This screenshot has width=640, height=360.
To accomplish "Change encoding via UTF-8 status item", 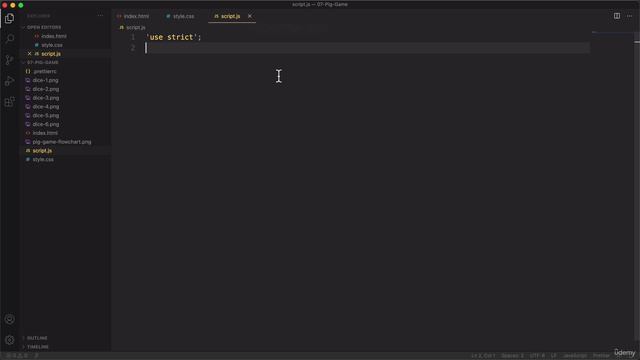I will (x=537, y=356).
